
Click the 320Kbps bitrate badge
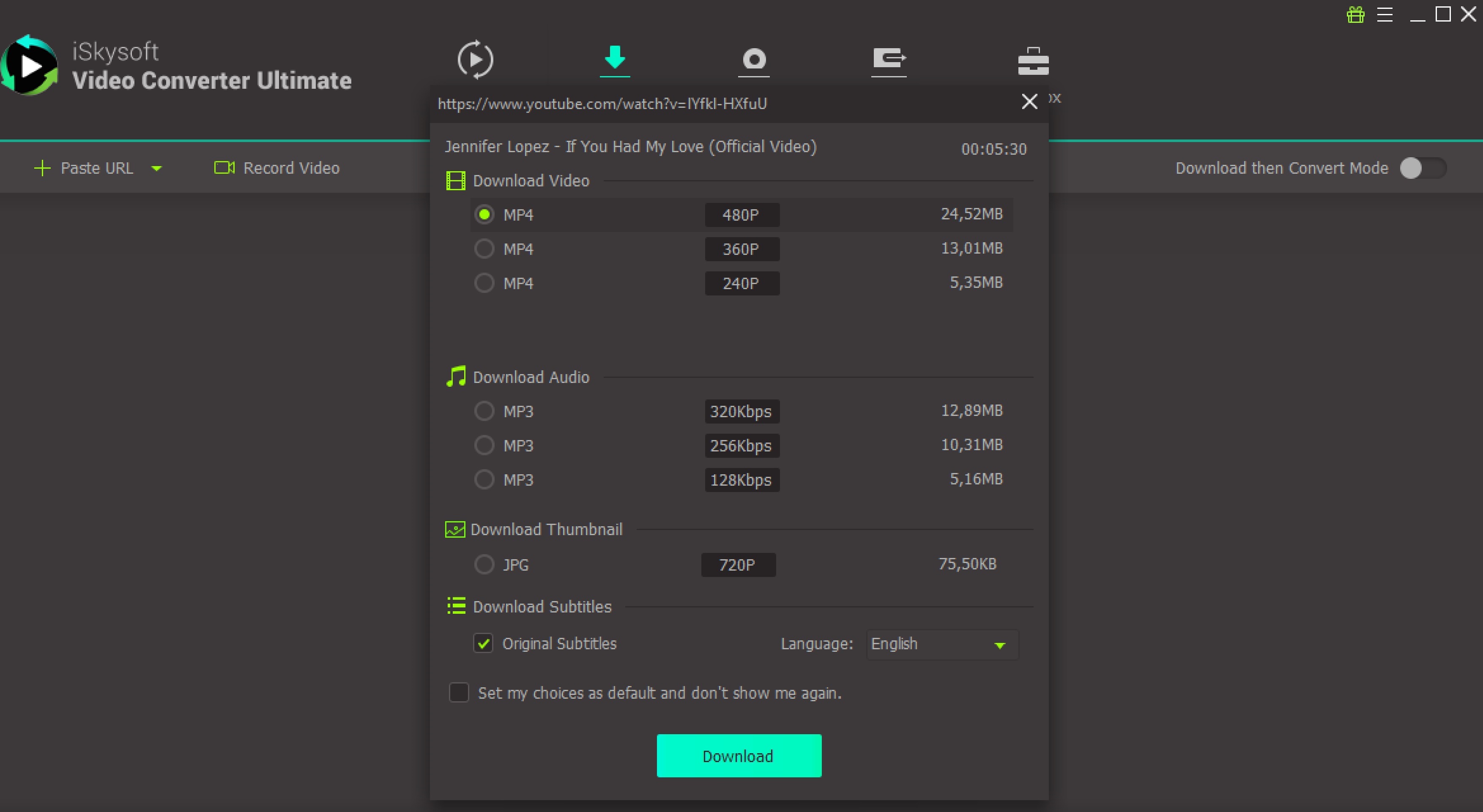(742, 411)
